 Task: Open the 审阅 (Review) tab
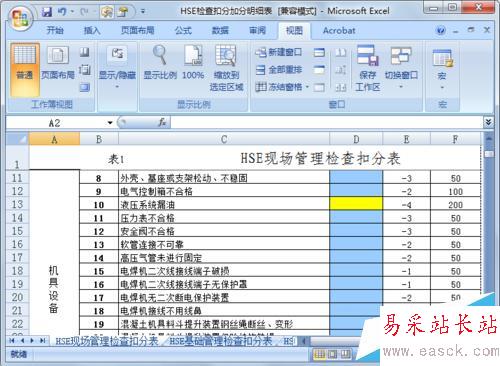coord(257,31)
